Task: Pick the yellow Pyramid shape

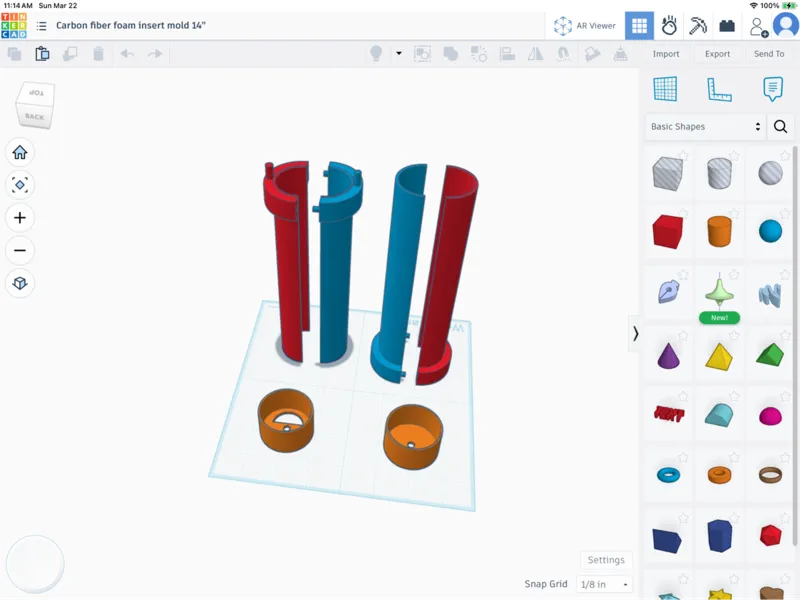Action: (x=719, y=356)
